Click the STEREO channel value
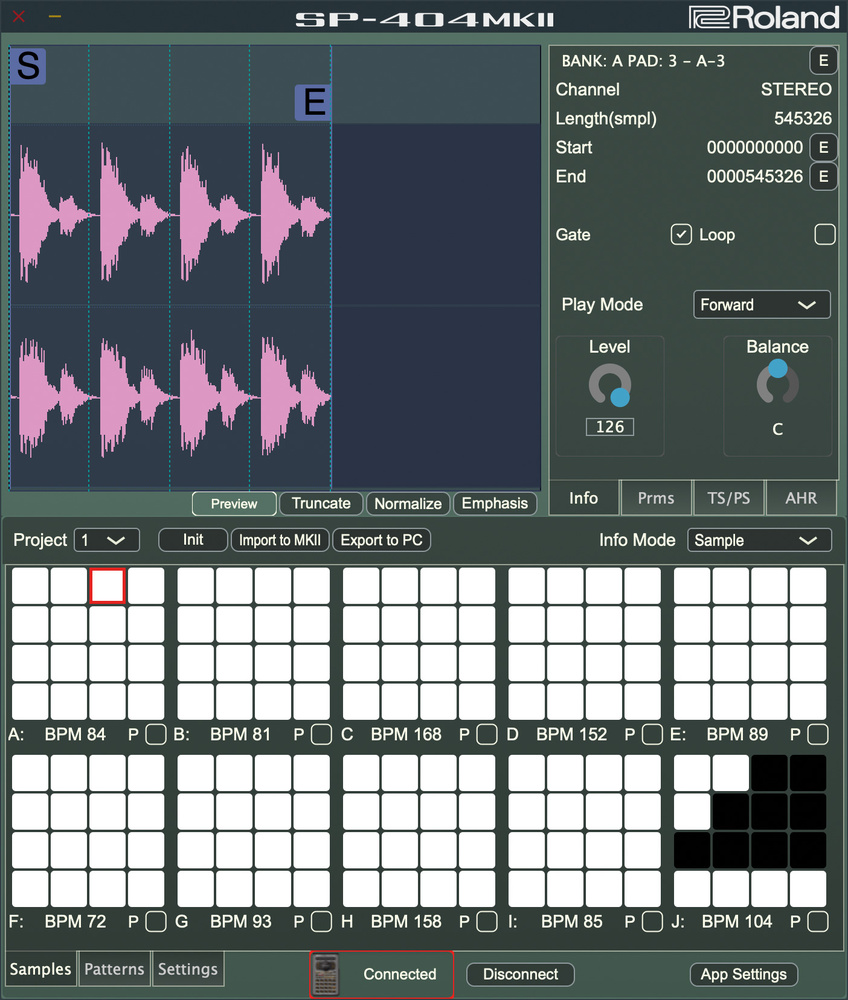 [796, 89]
